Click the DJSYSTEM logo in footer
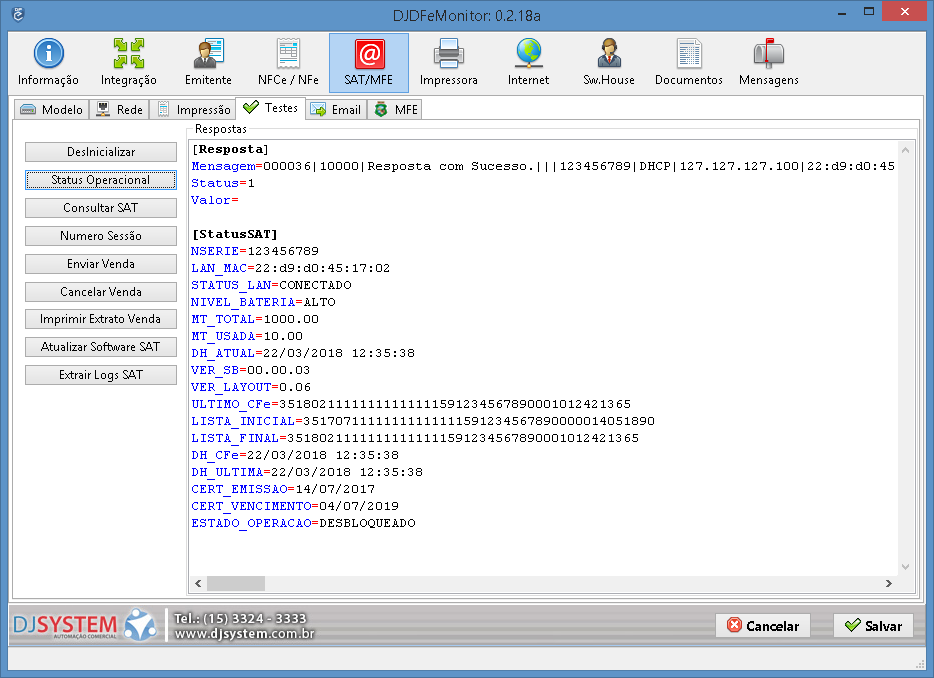The height and width of the screenshot is (678, 934). pyautogui.click(x=83, y=625)
